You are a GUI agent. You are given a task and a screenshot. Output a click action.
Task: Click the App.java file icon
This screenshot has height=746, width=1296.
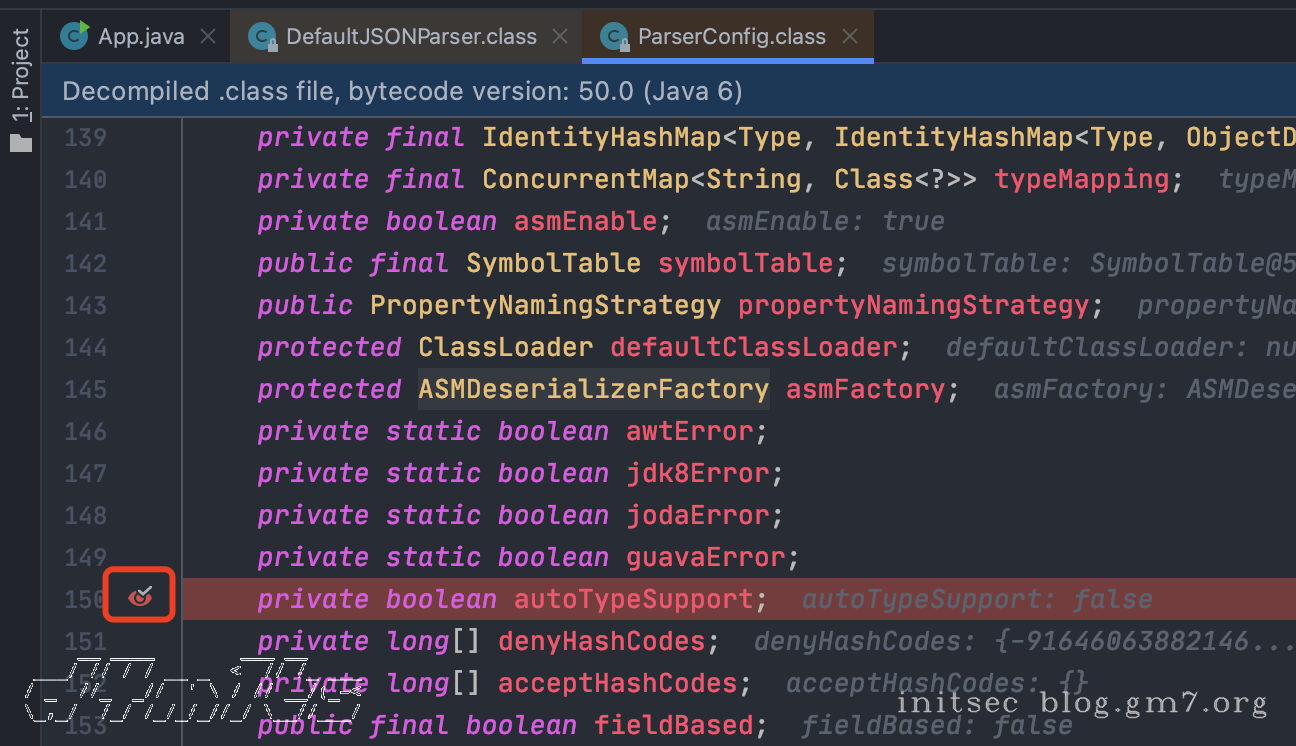click(x=74, y=37)
